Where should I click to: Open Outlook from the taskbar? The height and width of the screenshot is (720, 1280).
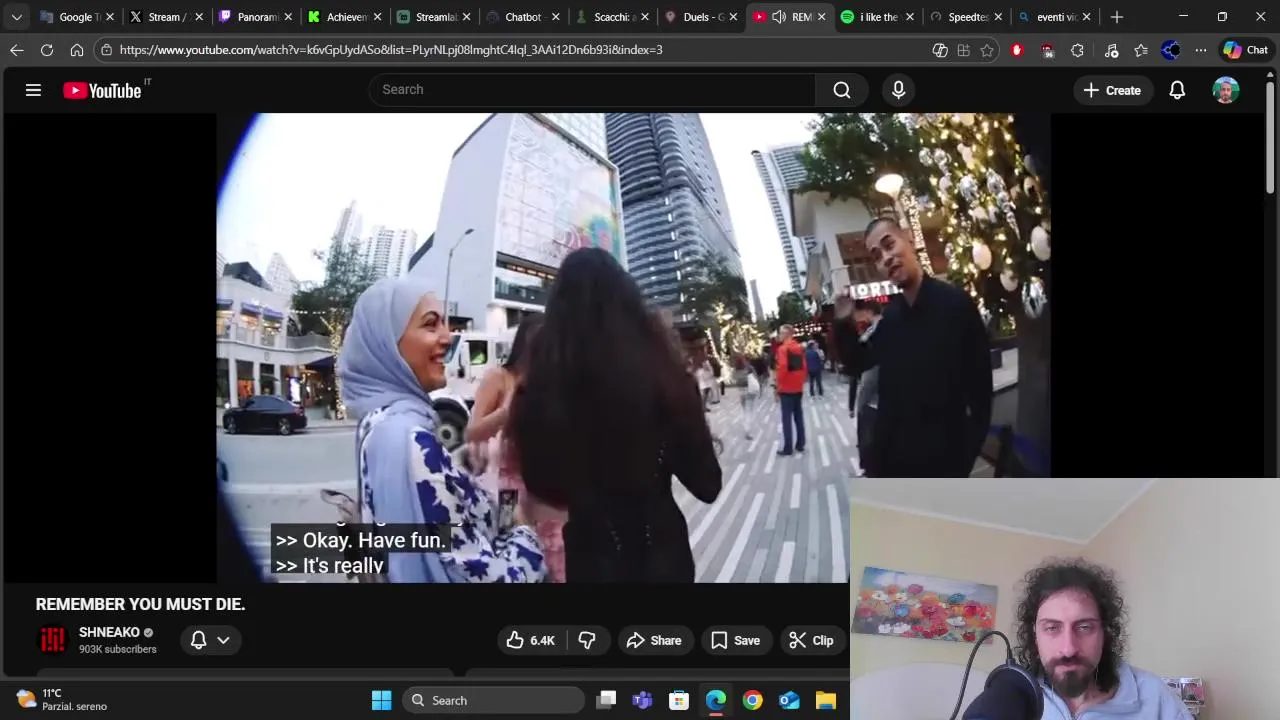(789, 700)
